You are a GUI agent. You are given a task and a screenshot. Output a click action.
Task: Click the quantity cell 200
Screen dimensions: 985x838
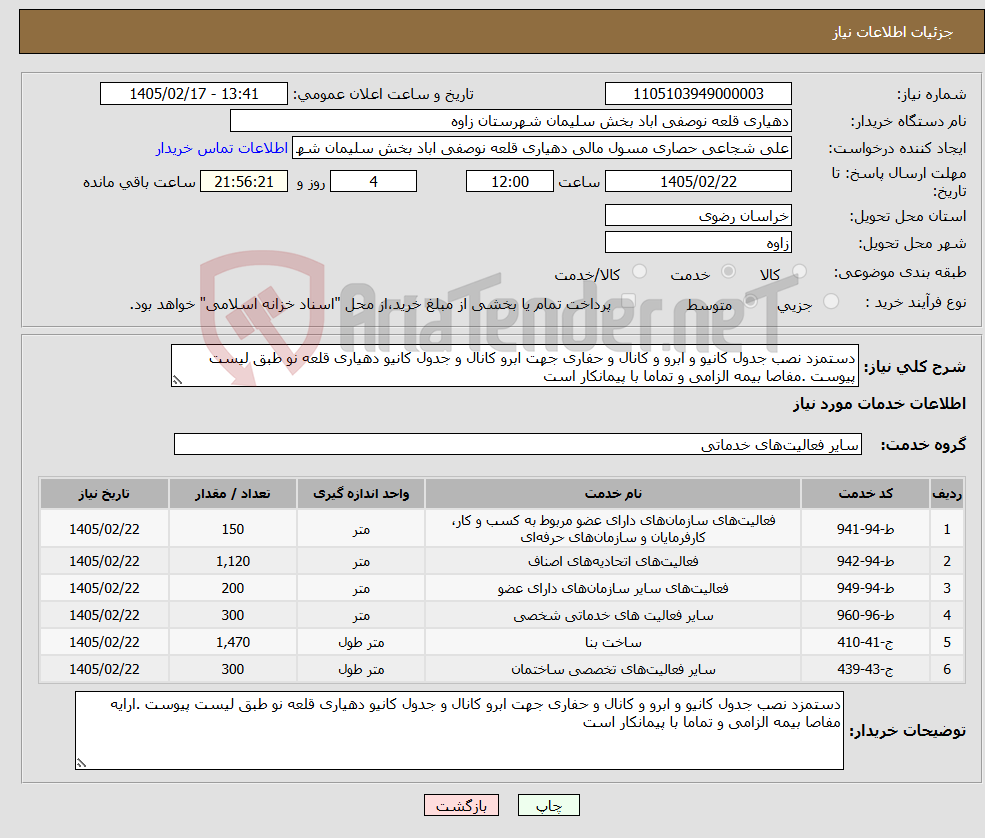point(232,588)
